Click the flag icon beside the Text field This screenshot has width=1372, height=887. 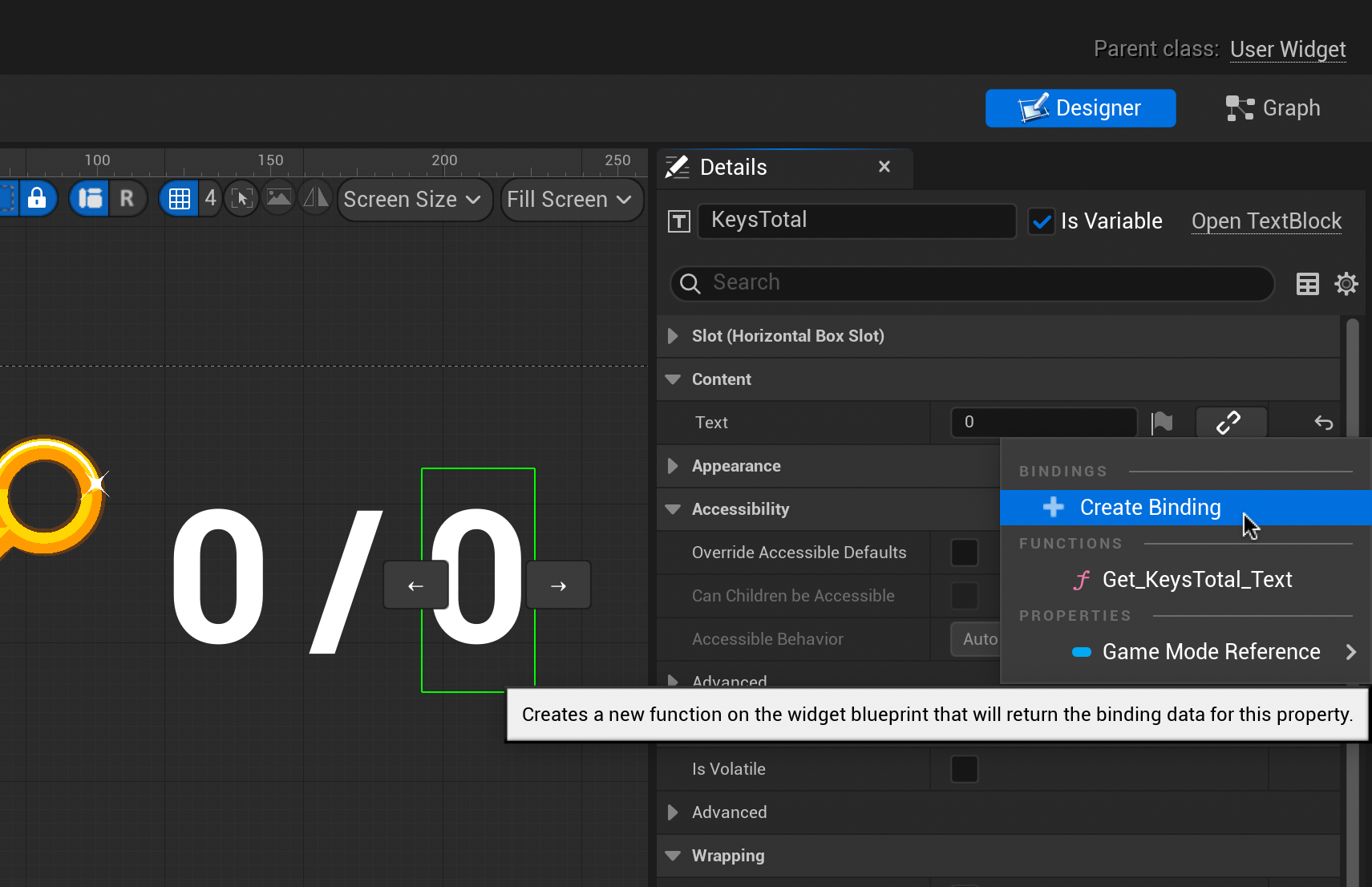pos(1161,423)
